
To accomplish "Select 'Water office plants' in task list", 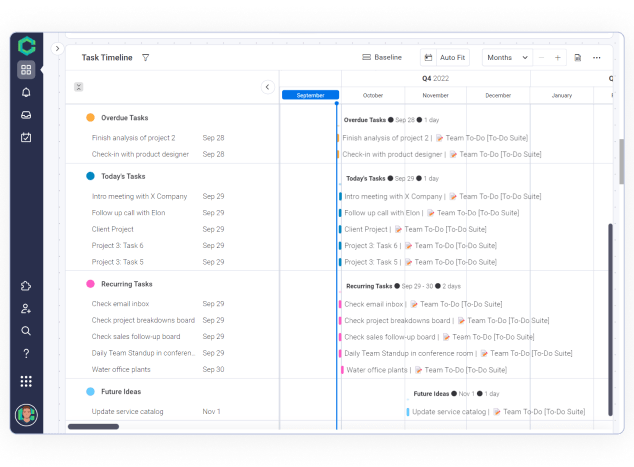I will pos(121,369).
